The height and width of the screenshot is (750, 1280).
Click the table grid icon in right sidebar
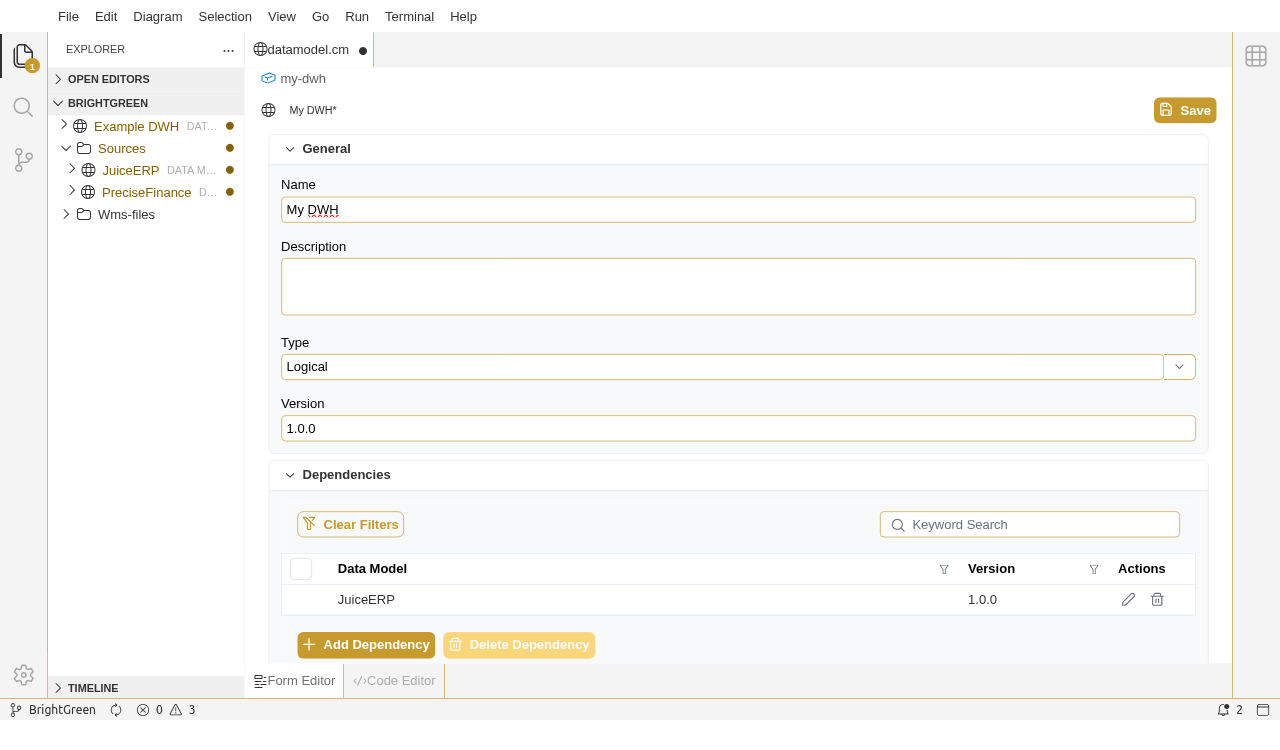coord(1256,56)
